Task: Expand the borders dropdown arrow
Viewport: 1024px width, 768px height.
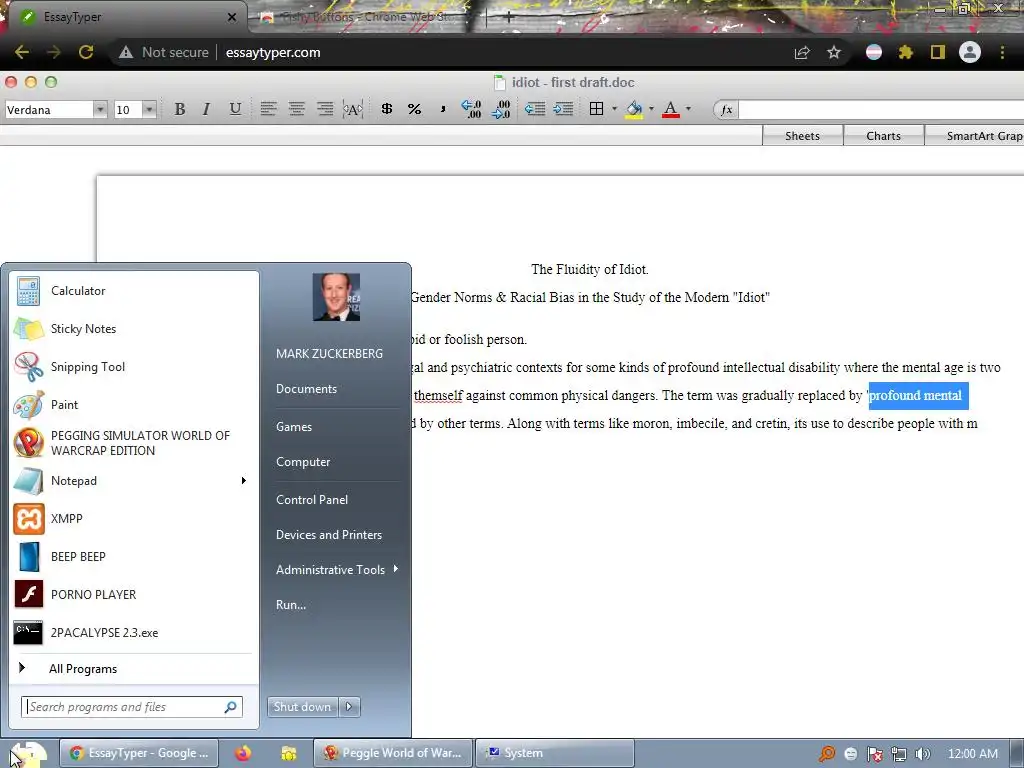Action: tap(615, 109)
